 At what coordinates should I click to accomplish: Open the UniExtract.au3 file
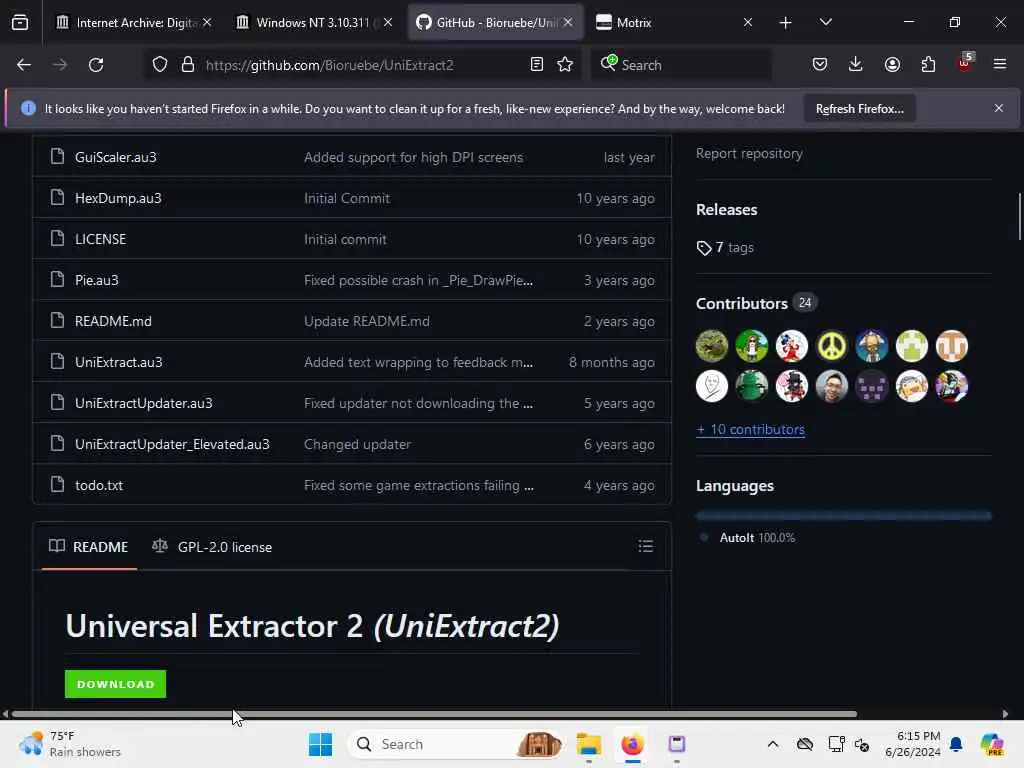click(x=119, y=362)
